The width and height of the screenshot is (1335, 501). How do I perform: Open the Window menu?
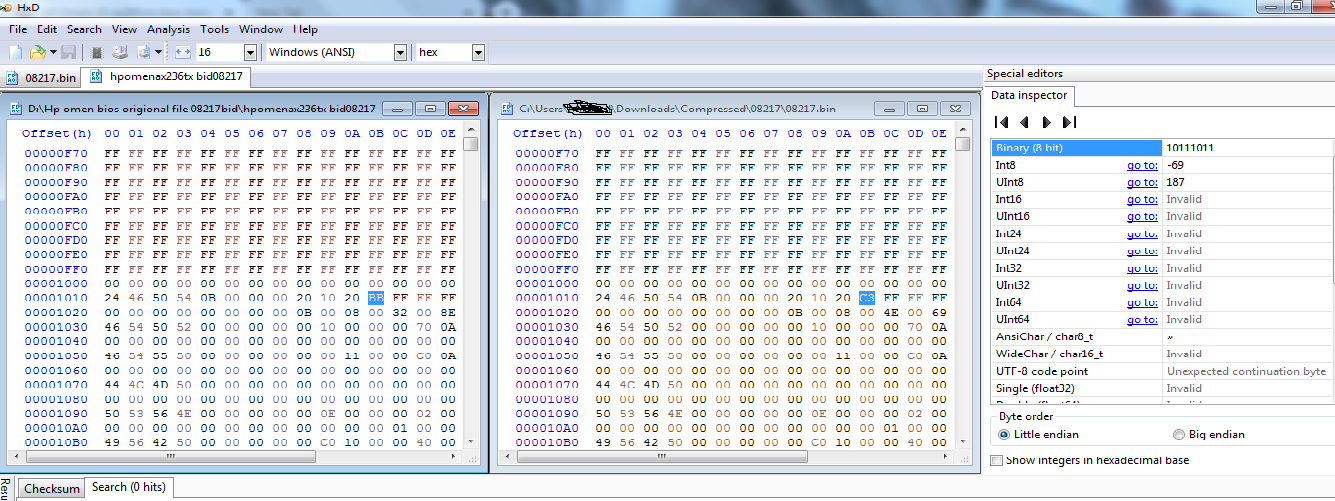262,29
